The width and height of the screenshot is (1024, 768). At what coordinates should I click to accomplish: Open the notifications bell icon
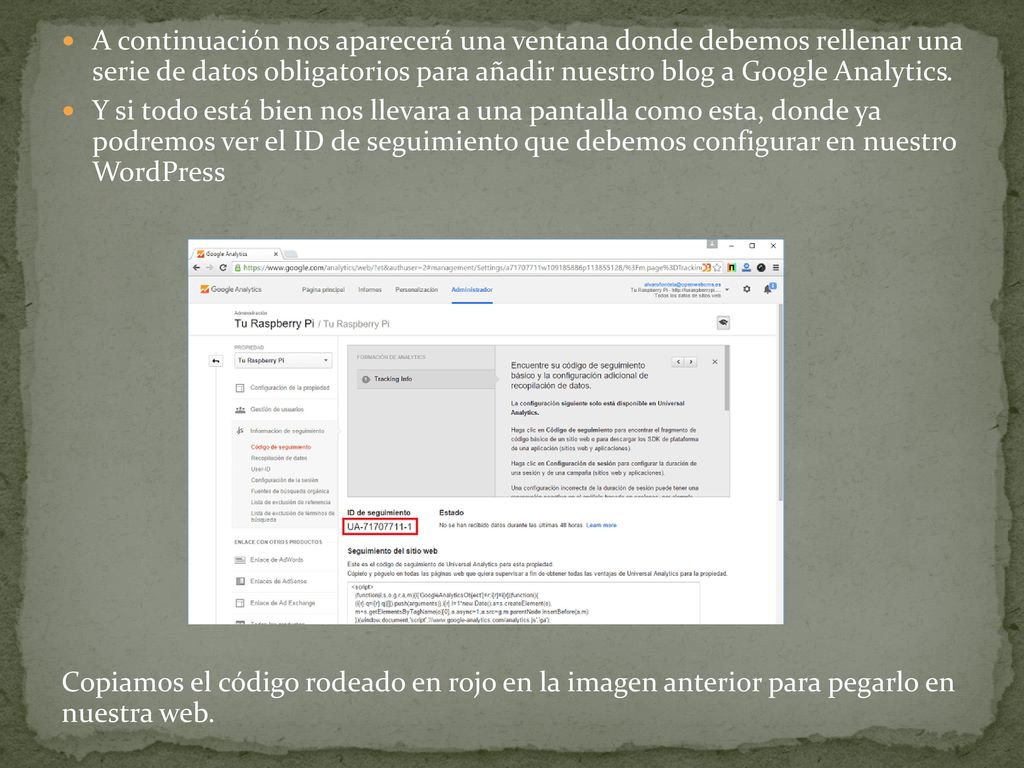tap(769, 289)
